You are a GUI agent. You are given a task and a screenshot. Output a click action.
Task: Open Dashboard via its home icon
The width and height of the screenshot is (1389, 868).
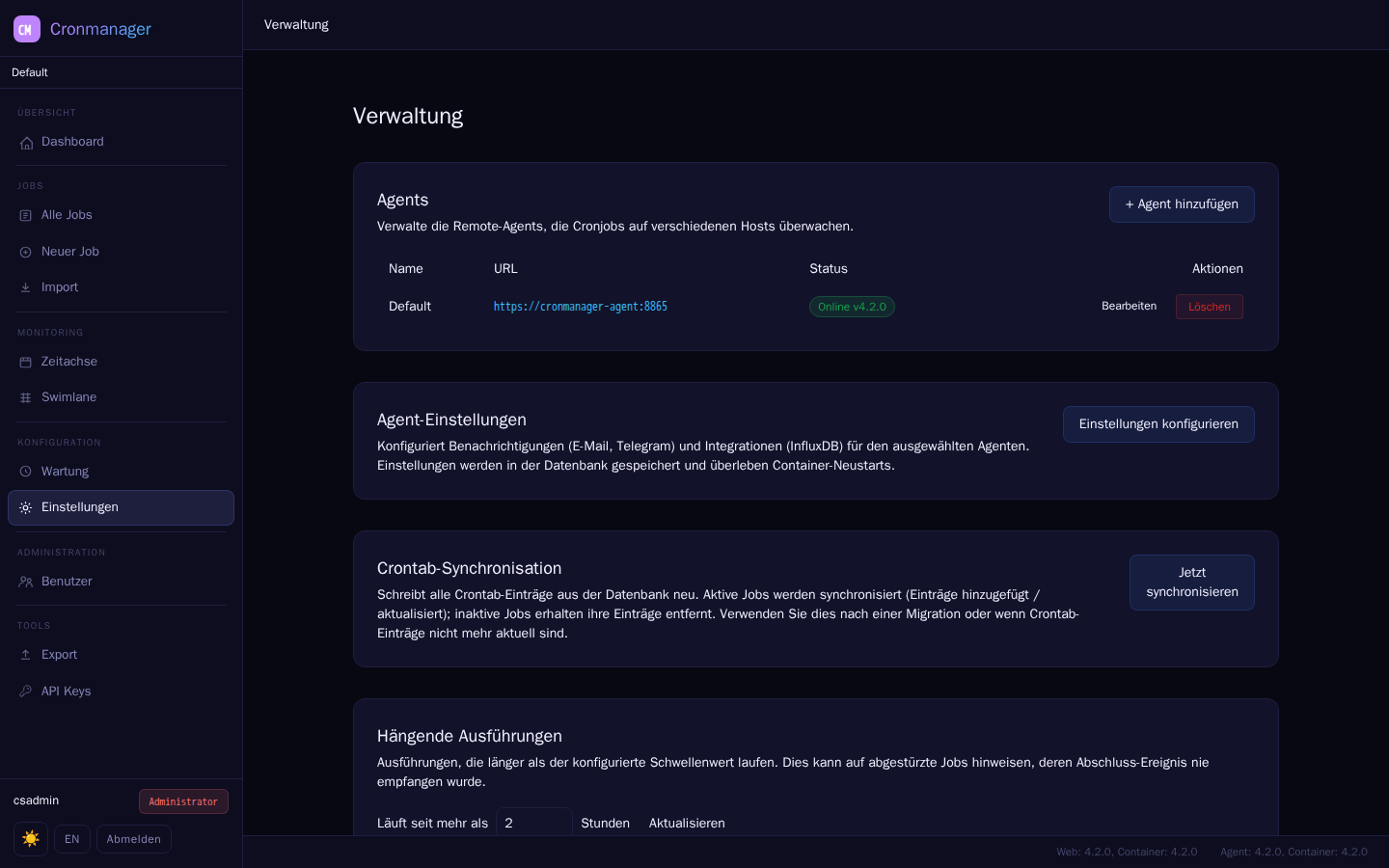pos(26,143)
